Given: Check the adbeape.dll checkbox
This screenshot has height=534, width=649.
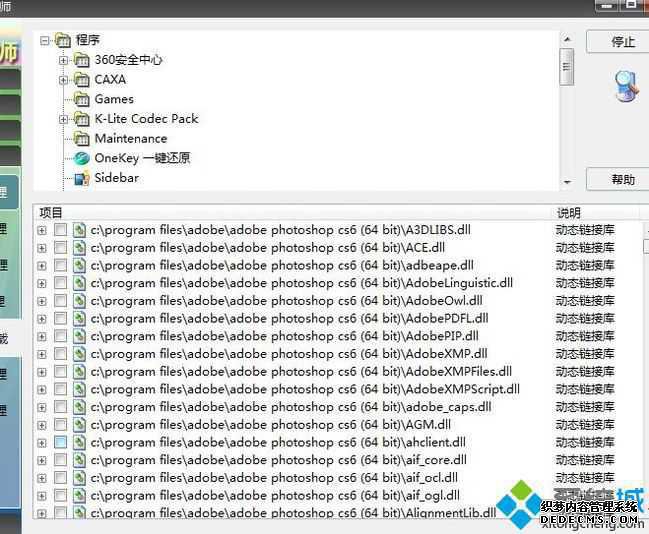Looking at the screenshot, I should pyautogui.click(x=60, y=265).
